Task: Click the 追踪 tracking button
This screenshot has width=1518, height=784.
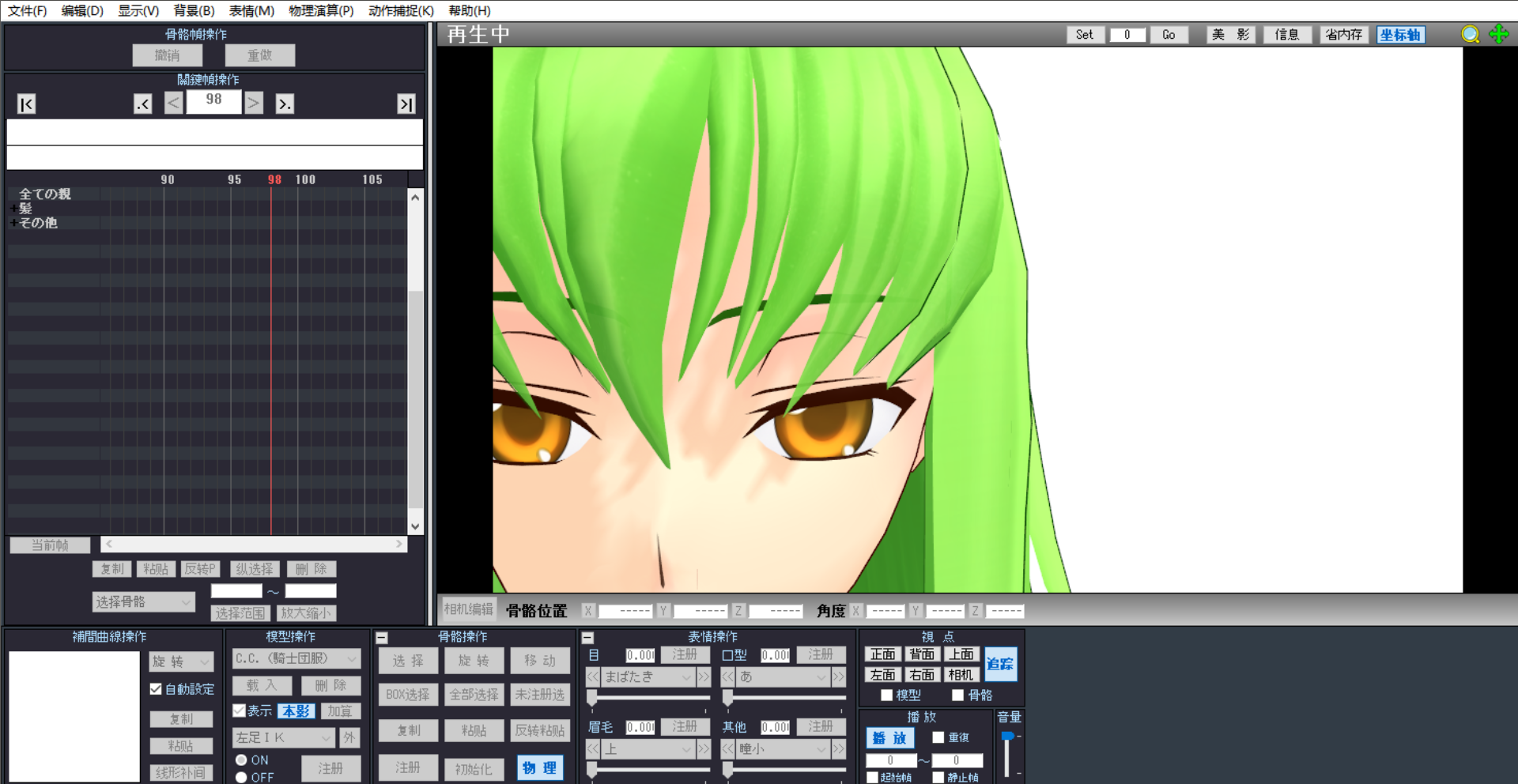Action: (1001, 664)
